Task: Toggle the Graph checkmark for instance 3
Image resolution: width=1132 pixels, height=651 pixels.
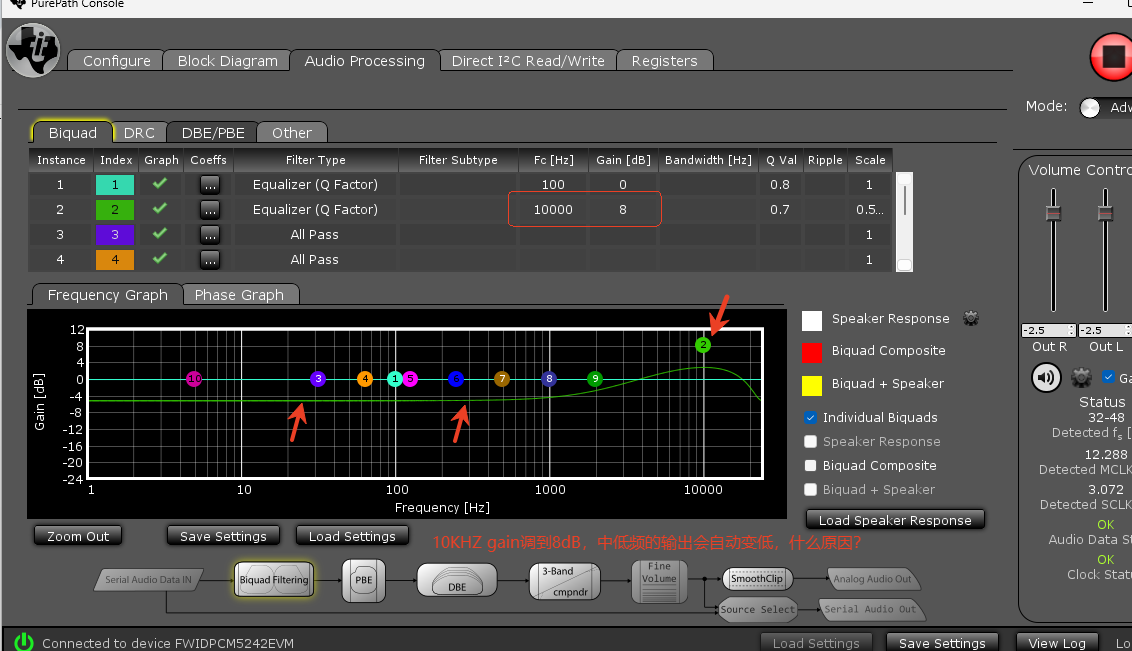Action: coord(160,233)
